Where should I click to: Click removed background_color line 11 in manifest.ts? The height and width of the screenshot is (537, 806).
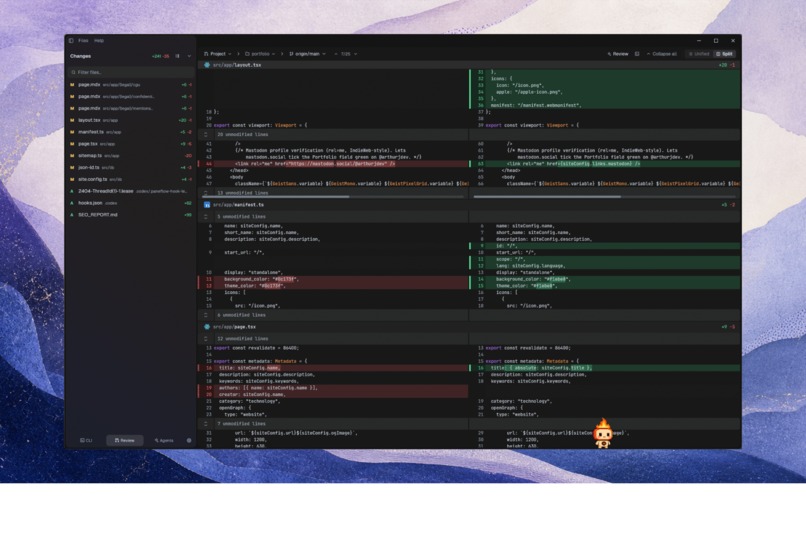[x=333, y=280]
